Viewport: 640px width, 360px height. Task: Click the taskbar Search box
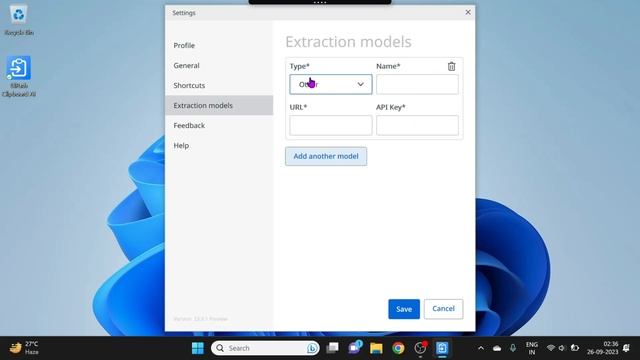265,348
